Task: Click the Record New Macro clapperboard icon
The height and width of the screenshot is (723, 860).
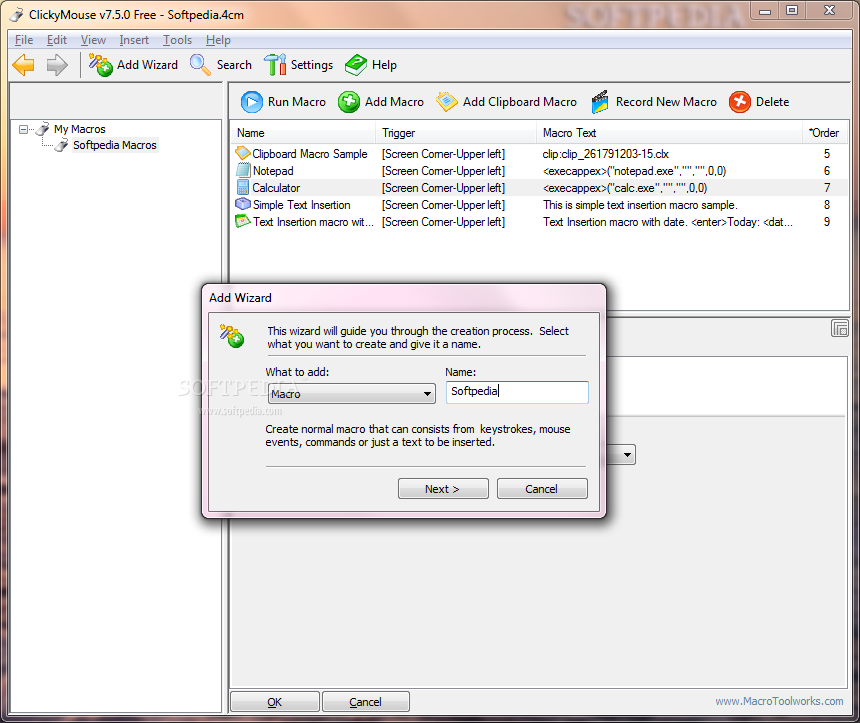Action: click(599, 102)
